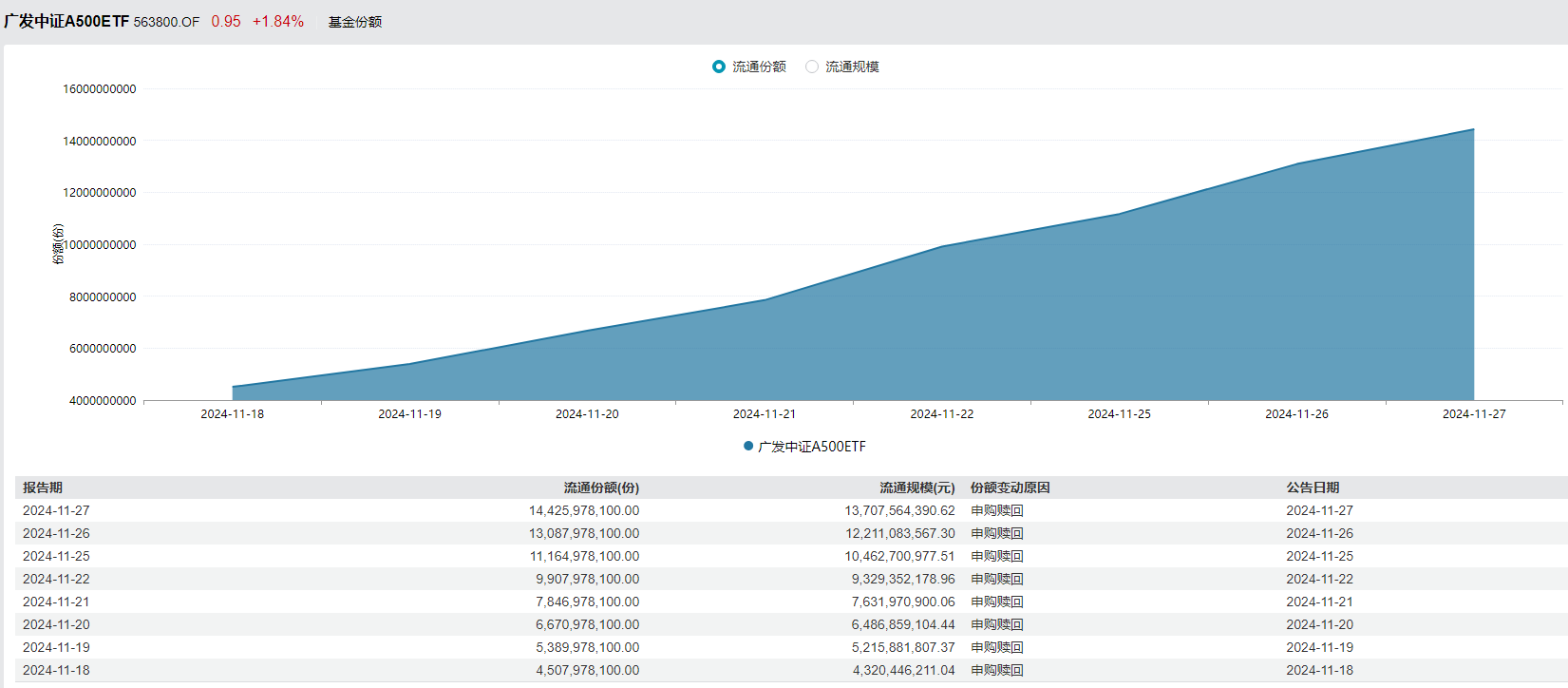Click scale value 9,329,352,178.96
1568x688 pixels.
[x=903, y=579]
